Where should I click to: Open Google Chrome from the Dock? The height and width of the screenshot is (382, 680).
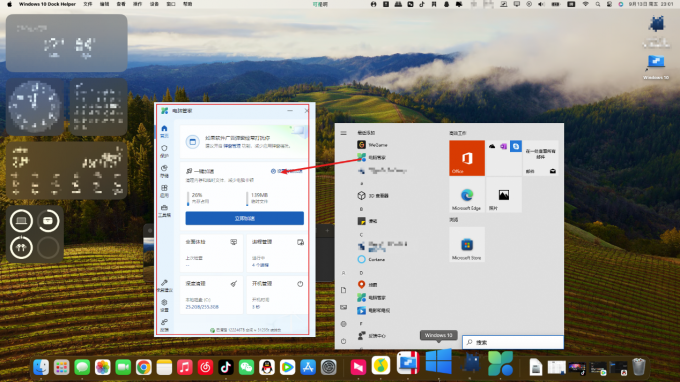click(144, 367)
